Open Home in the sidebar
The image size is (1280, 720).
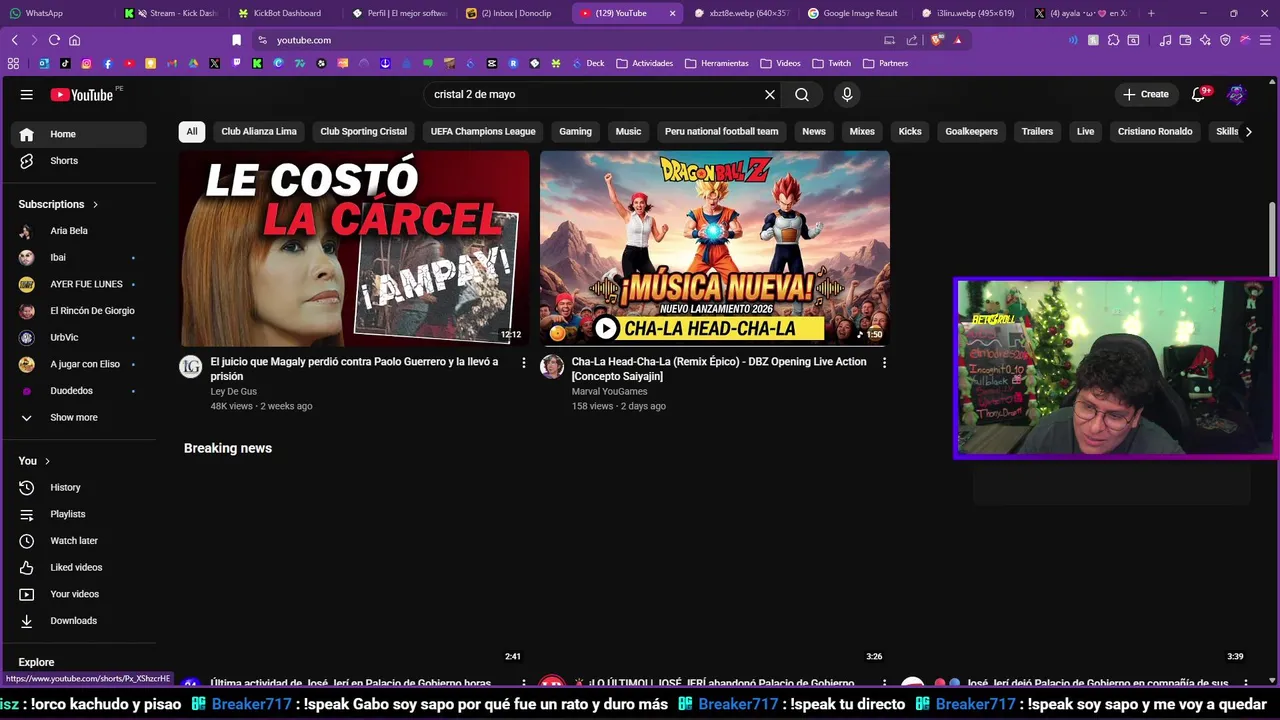coord(79,134)
